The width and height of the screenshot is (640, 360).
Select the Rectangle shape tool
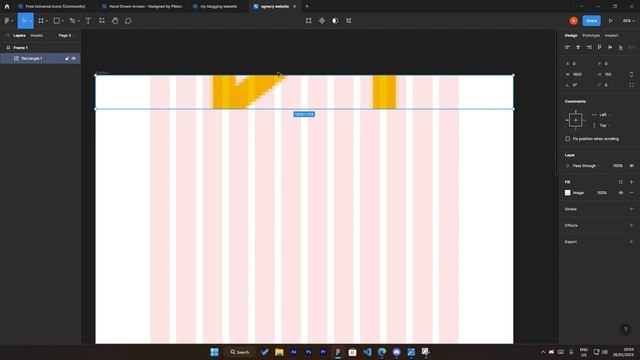coord(57,21)
